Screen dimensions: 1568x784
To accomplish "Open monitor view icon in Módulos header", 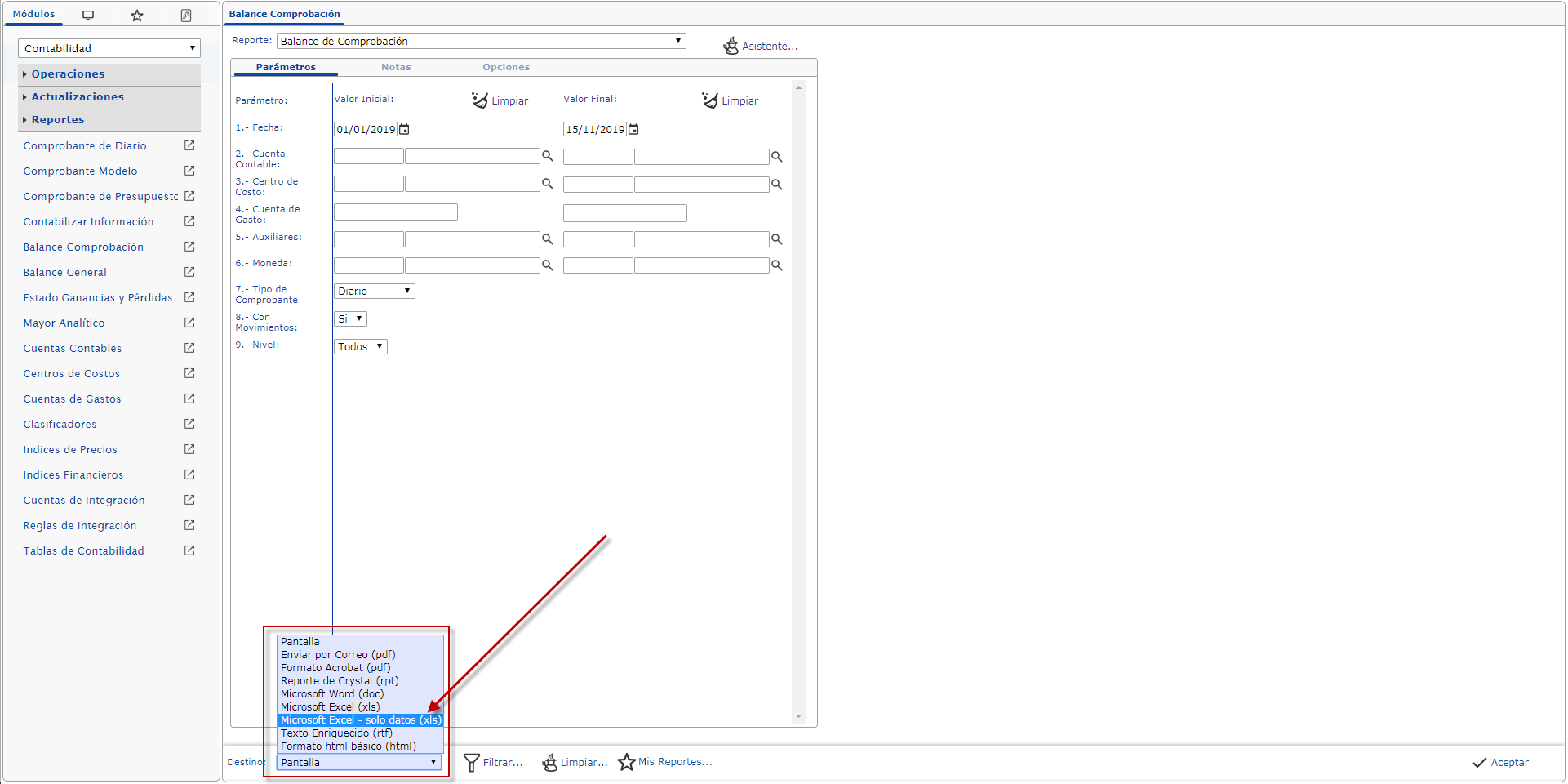I will click(88, 15).
